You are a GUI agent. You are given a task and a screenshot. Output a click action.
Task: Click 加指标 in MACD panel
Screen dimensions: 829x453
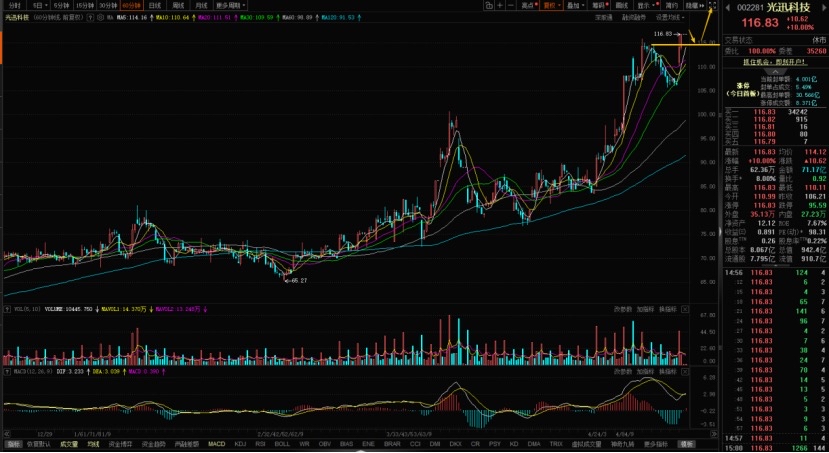[645, 372]
